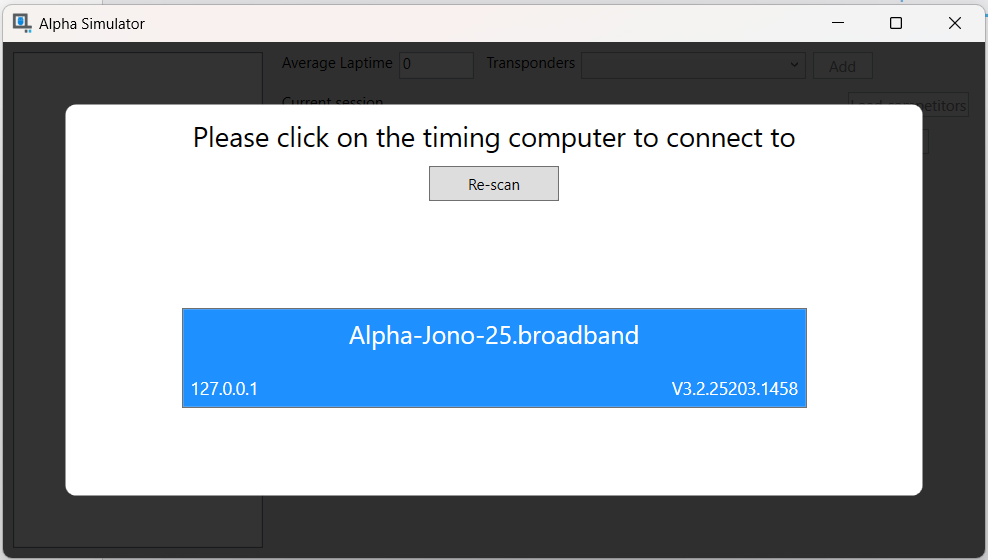Maximize the Alpha Simulator window
The height and width of the screenshot is (560, 988).
click(895, 23)
